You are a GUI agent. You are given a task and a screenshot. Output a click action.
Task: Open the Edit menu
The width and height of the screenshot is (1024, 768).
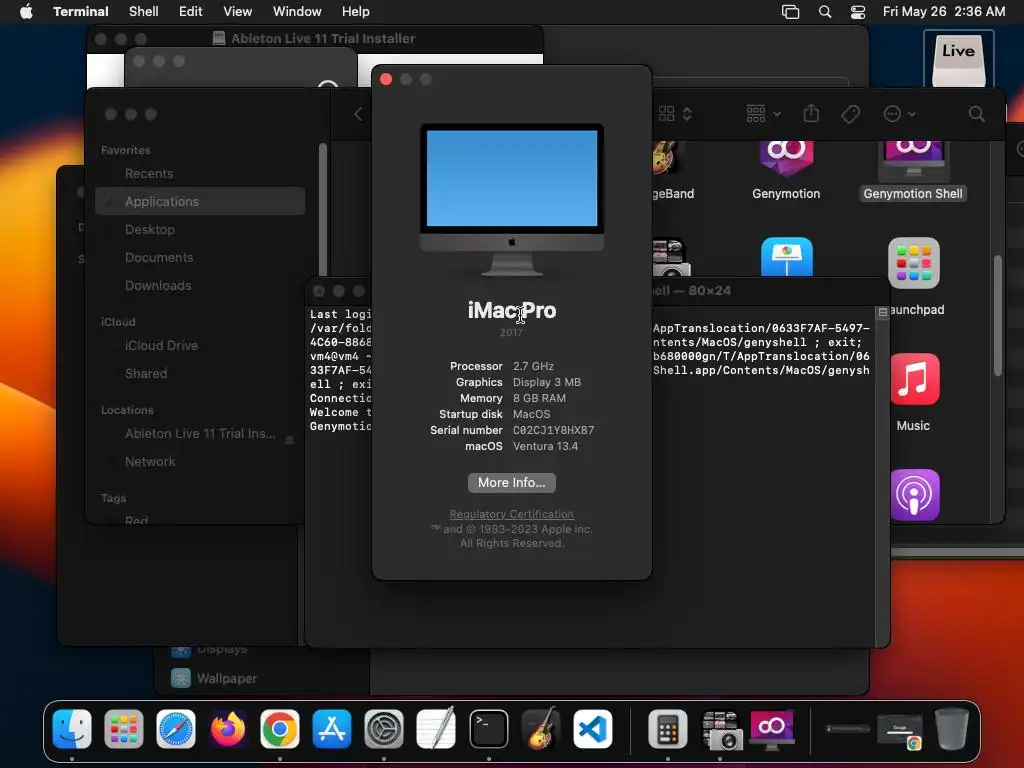[191, 12]
